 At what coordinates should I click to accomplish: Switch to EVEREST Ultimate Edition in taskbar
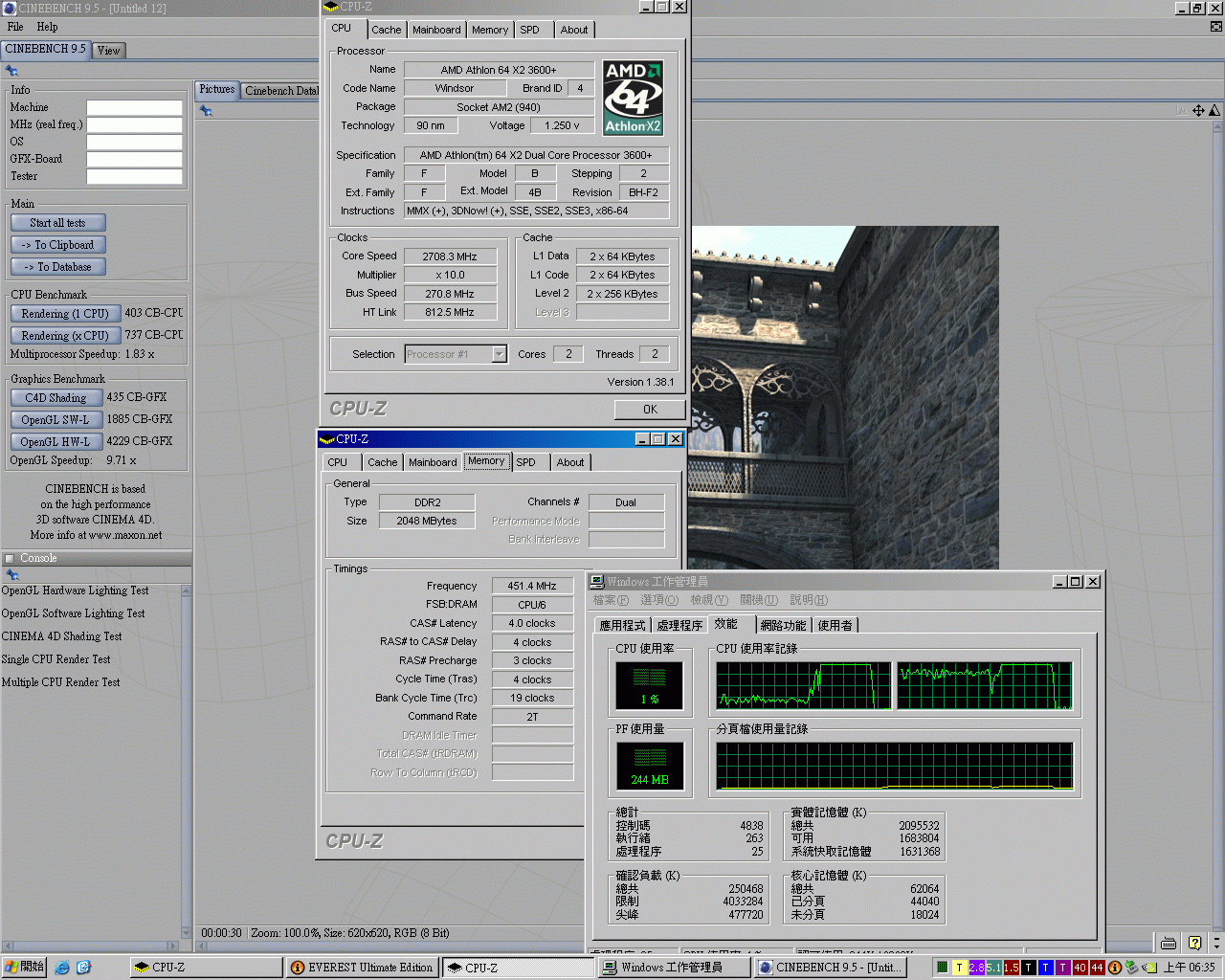tap(362, 968)
